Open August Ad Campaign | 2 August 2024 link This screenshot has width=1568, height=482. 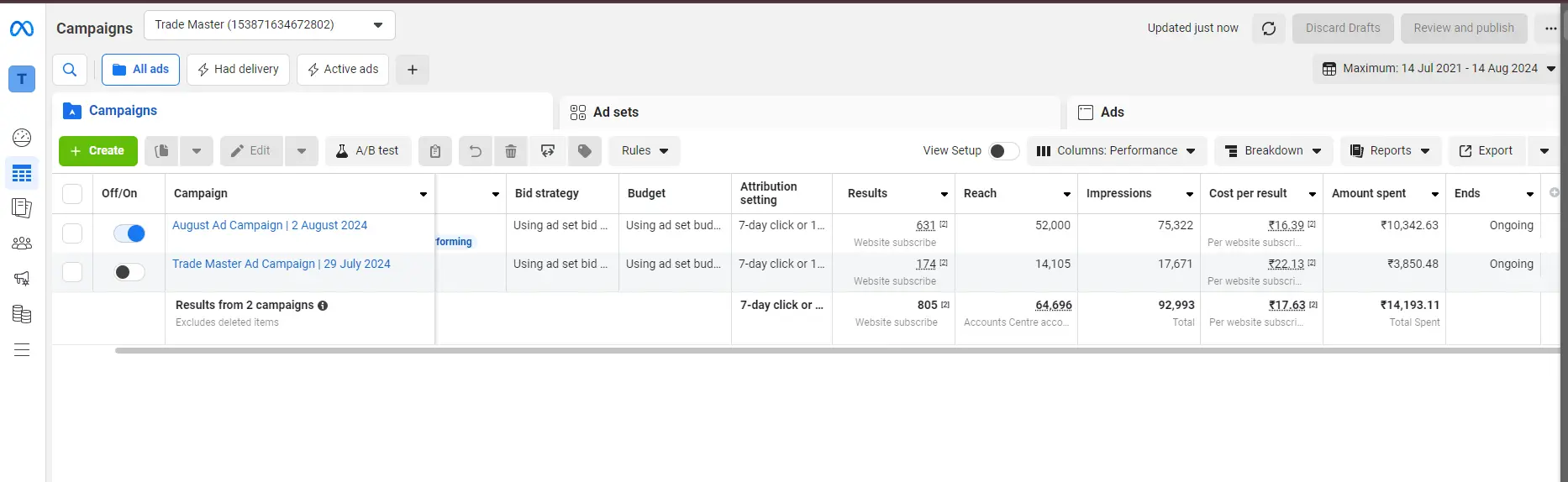point(270,225)
